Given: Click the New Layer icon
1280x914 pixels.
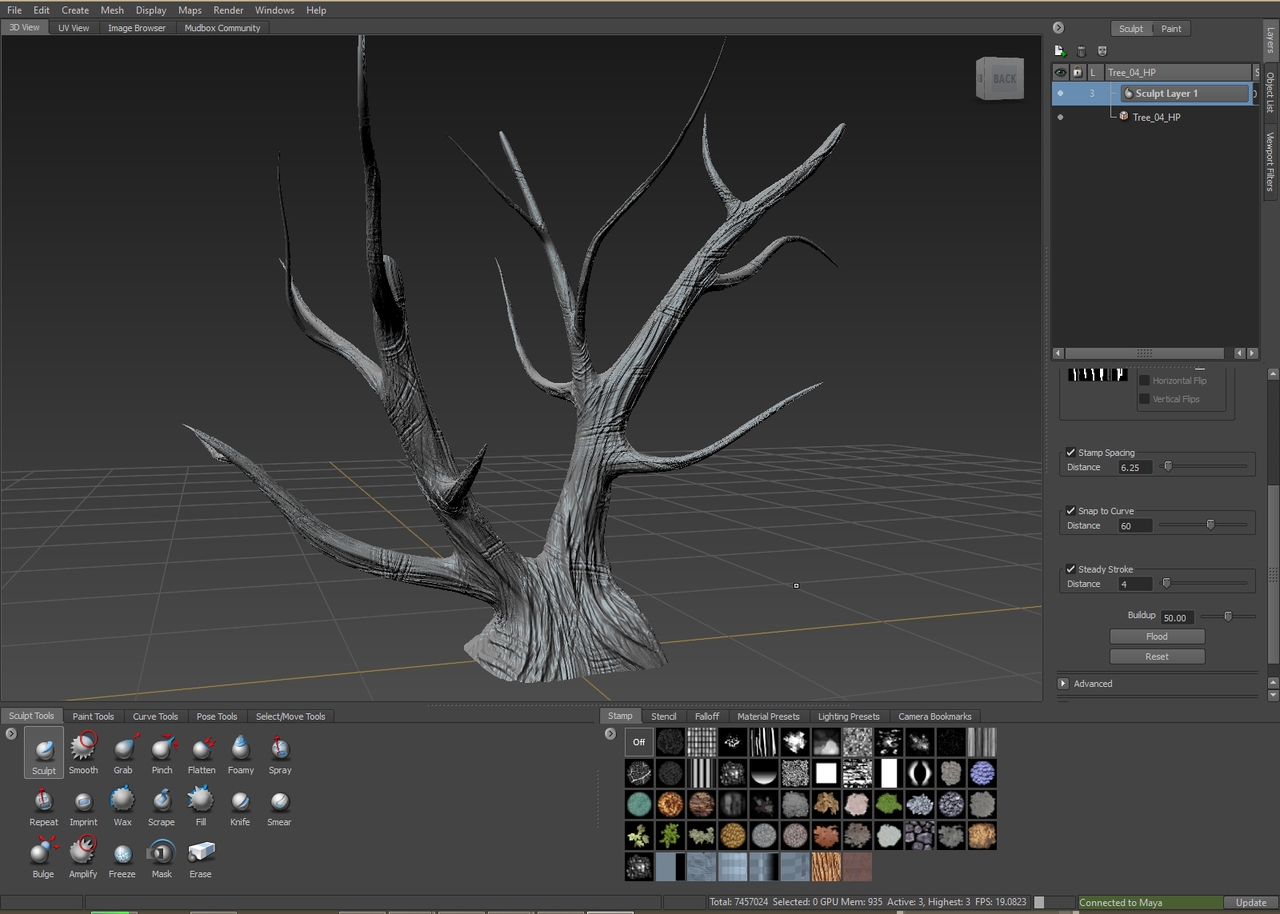Looking at the screenshot, I should [1060, 51].
